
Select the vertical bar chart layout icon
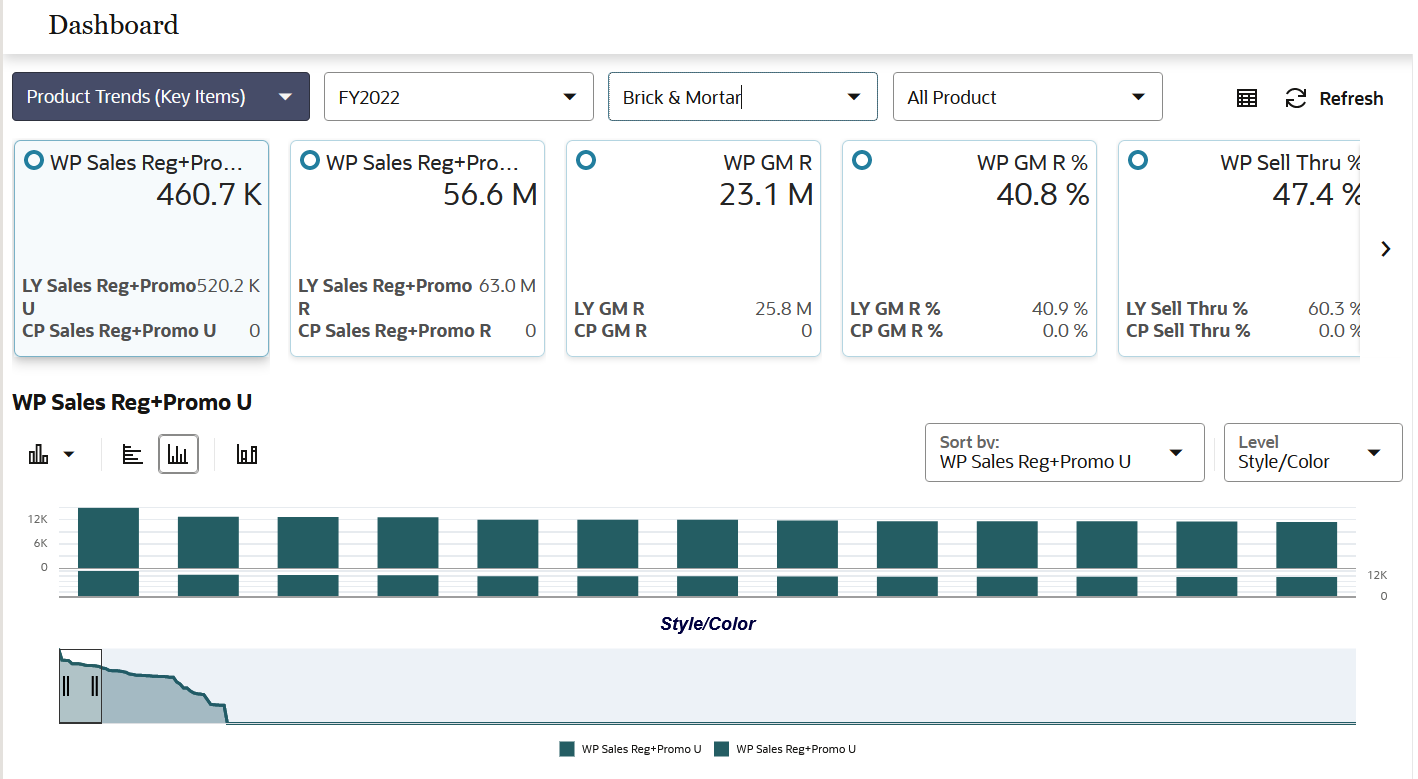[x=178, y=453]
